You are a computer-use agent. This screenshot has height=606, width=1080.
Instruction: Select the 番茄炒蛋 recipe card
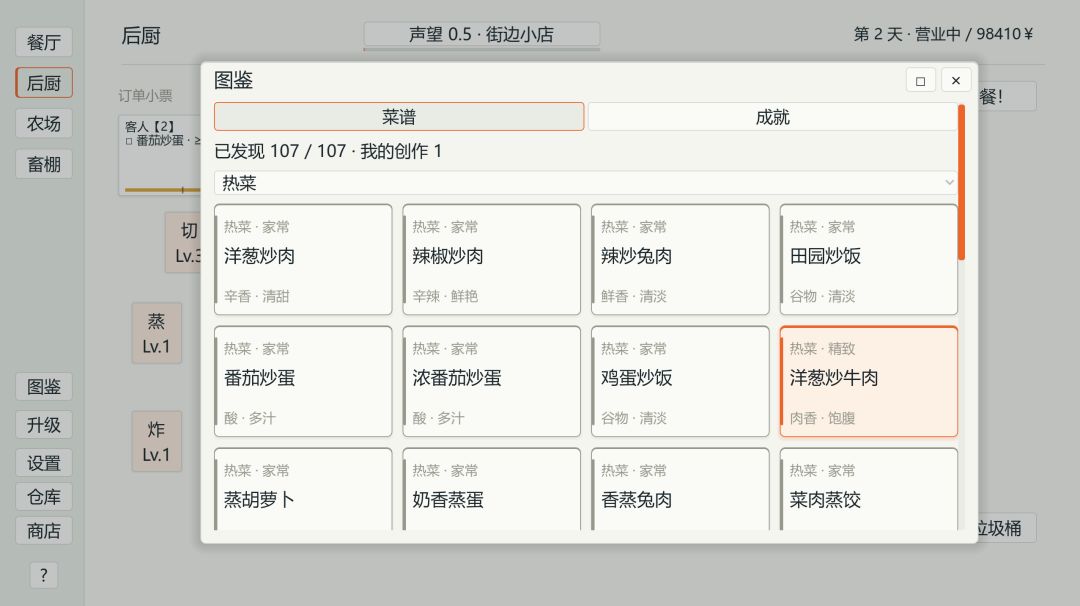coord(303,382)
